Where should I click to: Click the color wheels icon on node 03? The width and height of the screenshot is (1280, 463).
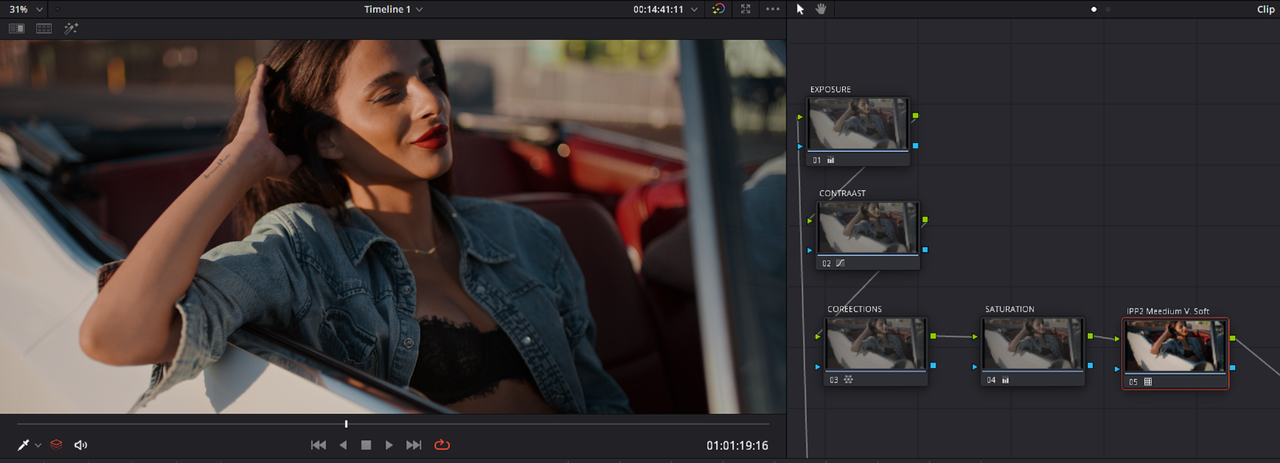pos(849,380)
